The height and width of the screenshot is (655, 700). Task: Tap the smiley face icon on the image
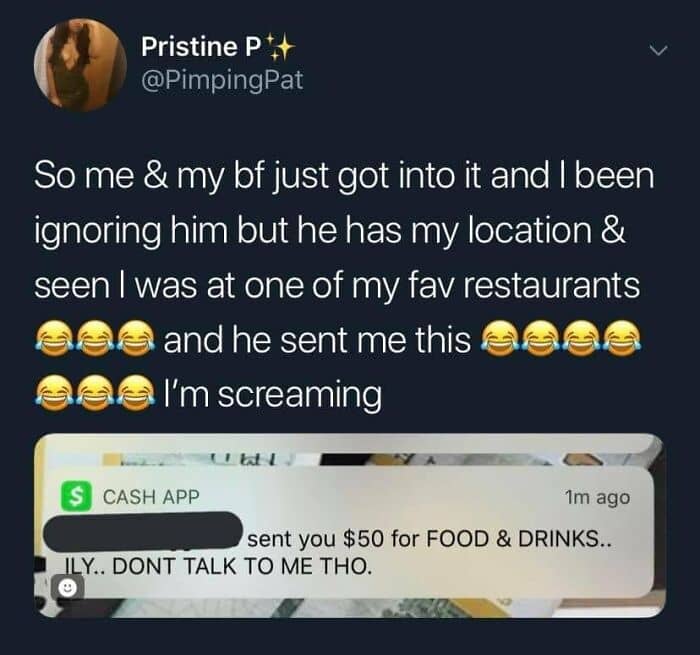click(67, 588)
